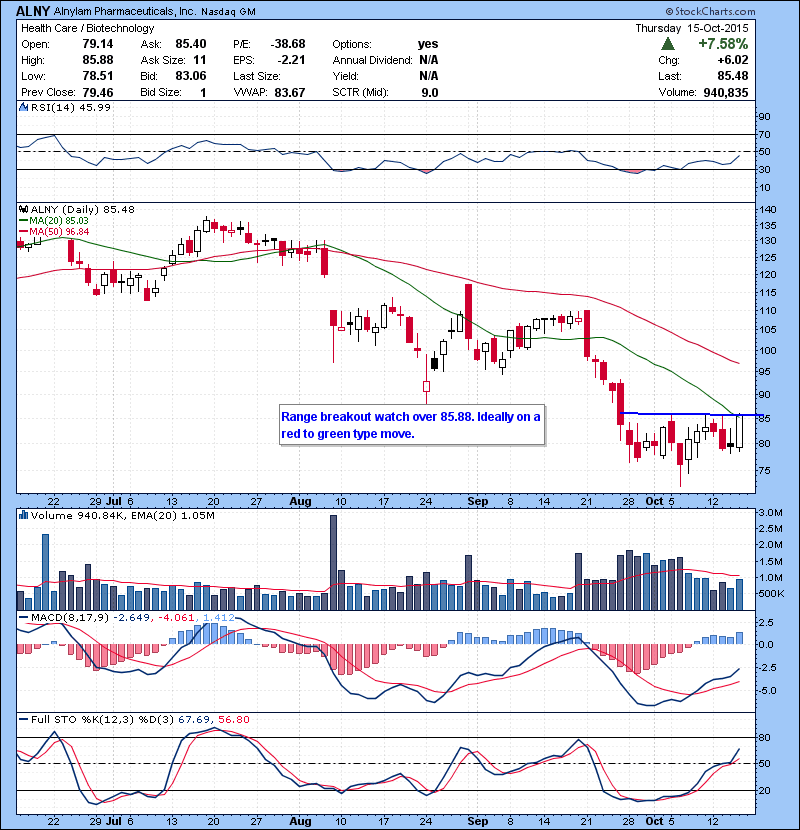Click the VWAP value 83.67
This screenshot has height=830, width=800.
click(x=290, y=92)
